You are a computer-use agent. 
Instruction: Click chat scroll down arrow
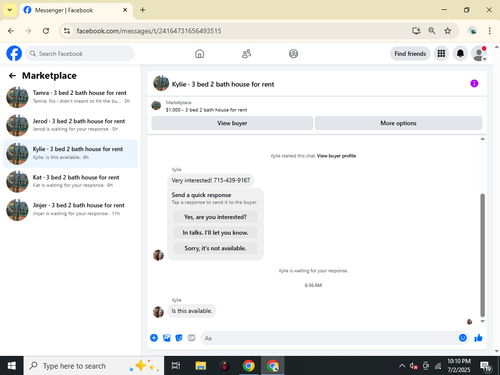click(482, 321)
